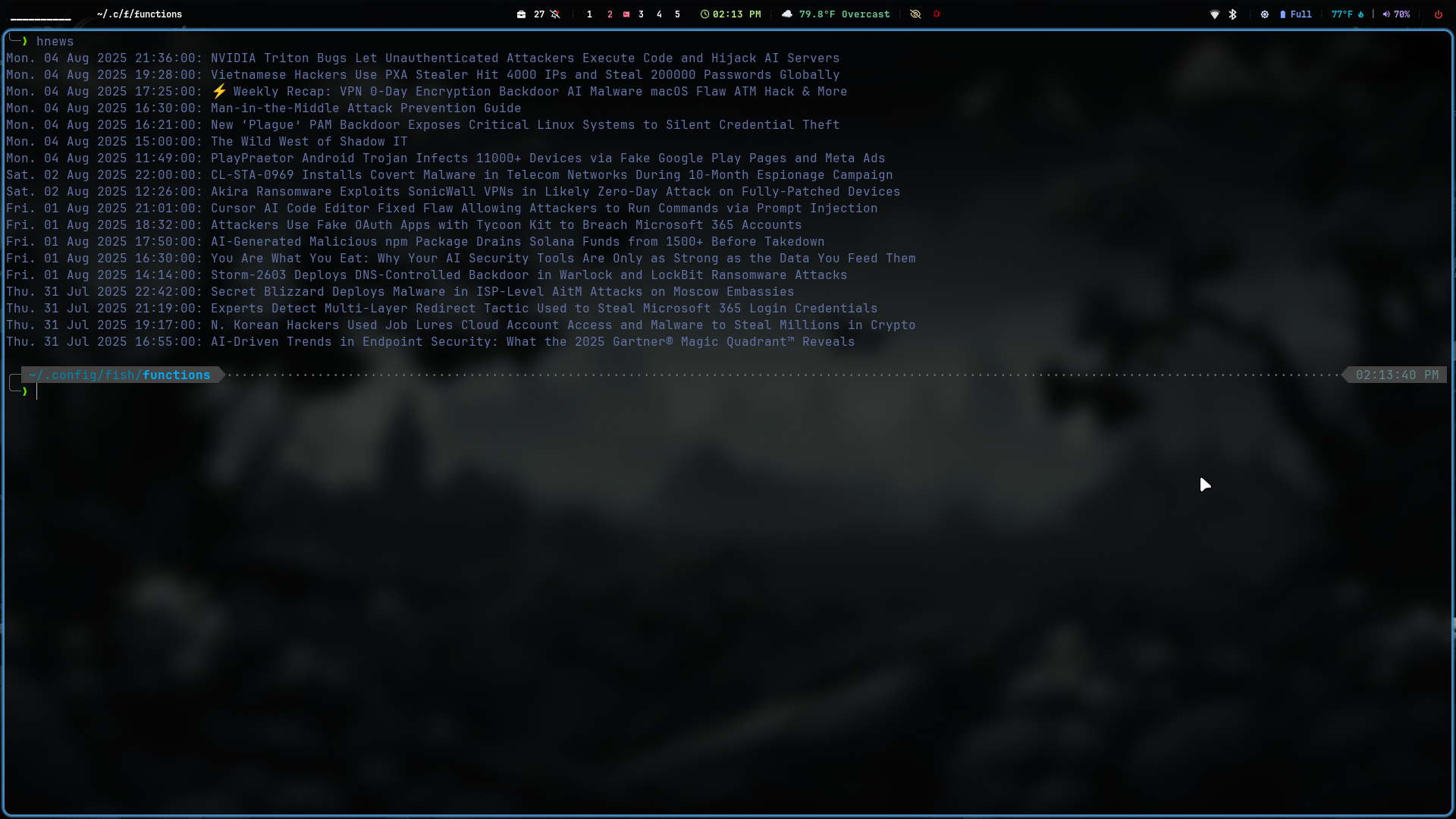Click the briefcase task counter icon
Image resolution: width=1456 pixels, height=819 pixels.
point(522,14)
